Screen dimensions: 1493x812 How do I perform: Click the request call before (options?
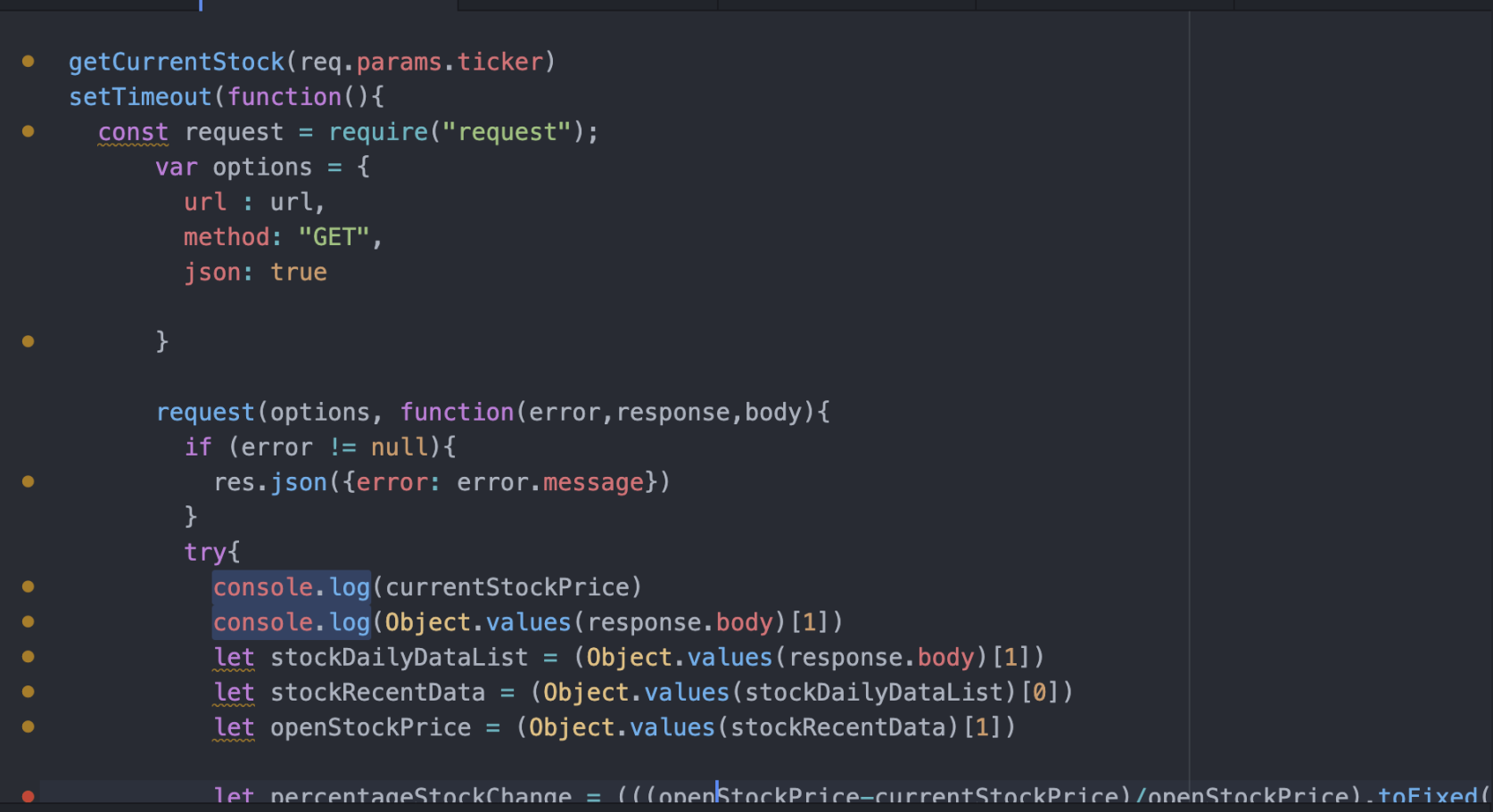point(205,412)
